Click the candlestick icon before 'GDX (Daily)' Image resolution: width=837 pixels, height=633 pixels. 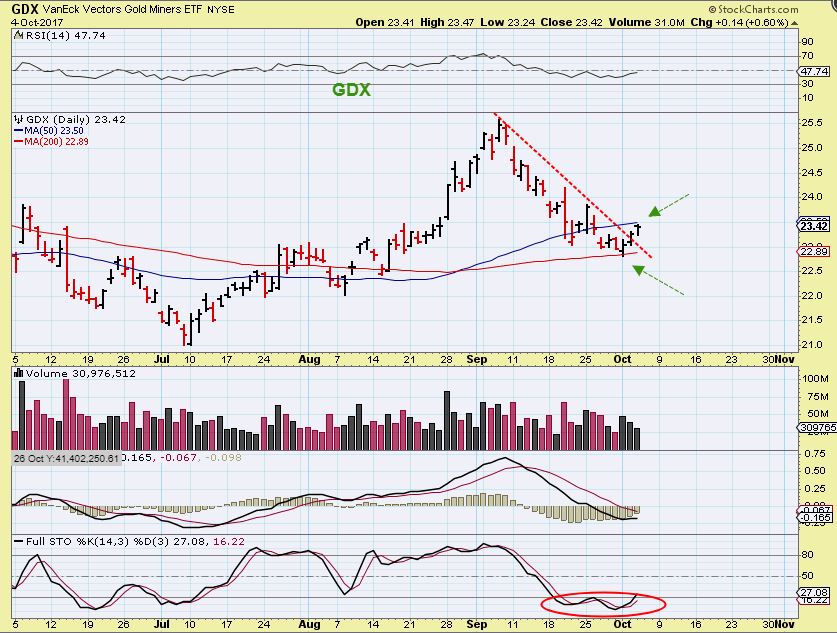[x=19, y=119]
